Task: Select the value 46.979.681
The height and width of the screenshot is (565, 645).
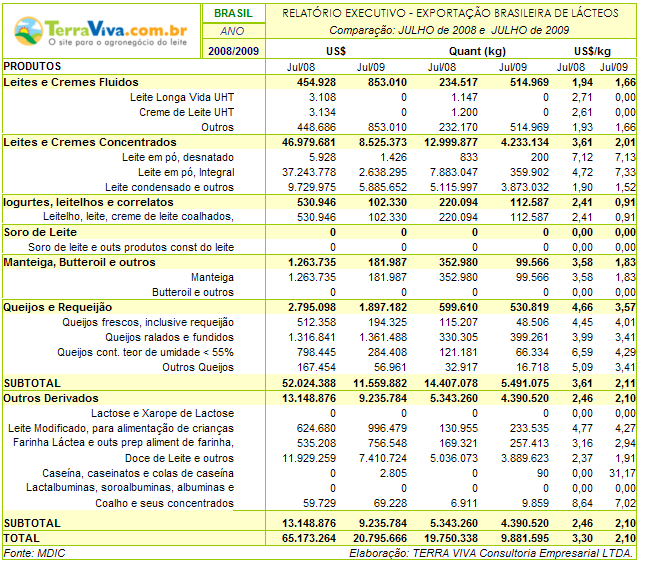Action: click(309, 142)
